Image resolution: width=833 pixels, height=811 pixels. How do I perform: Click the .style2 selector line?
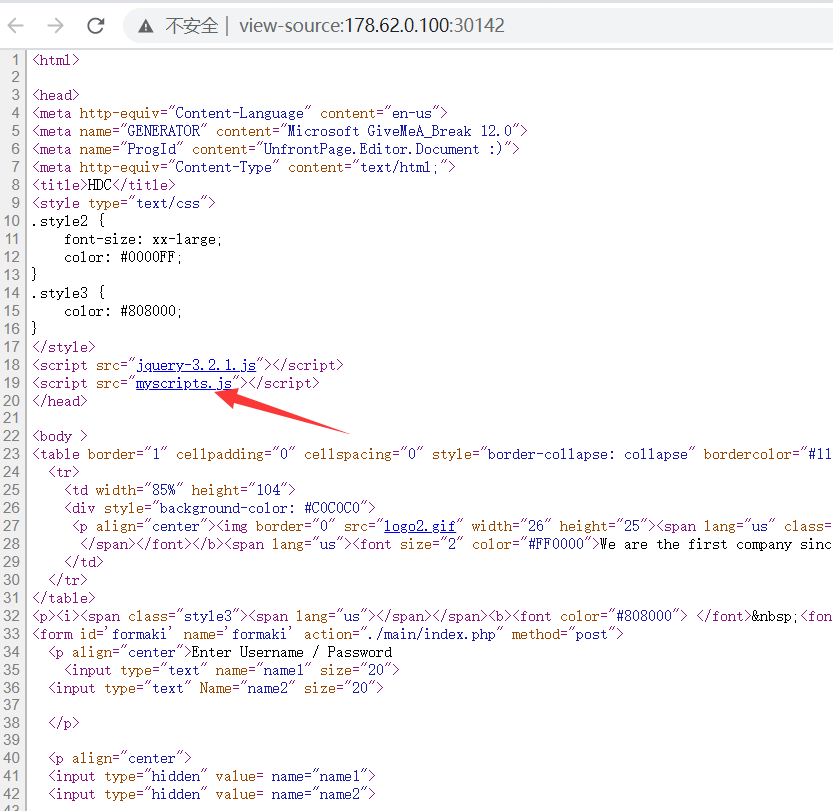[x=68, y=221]
